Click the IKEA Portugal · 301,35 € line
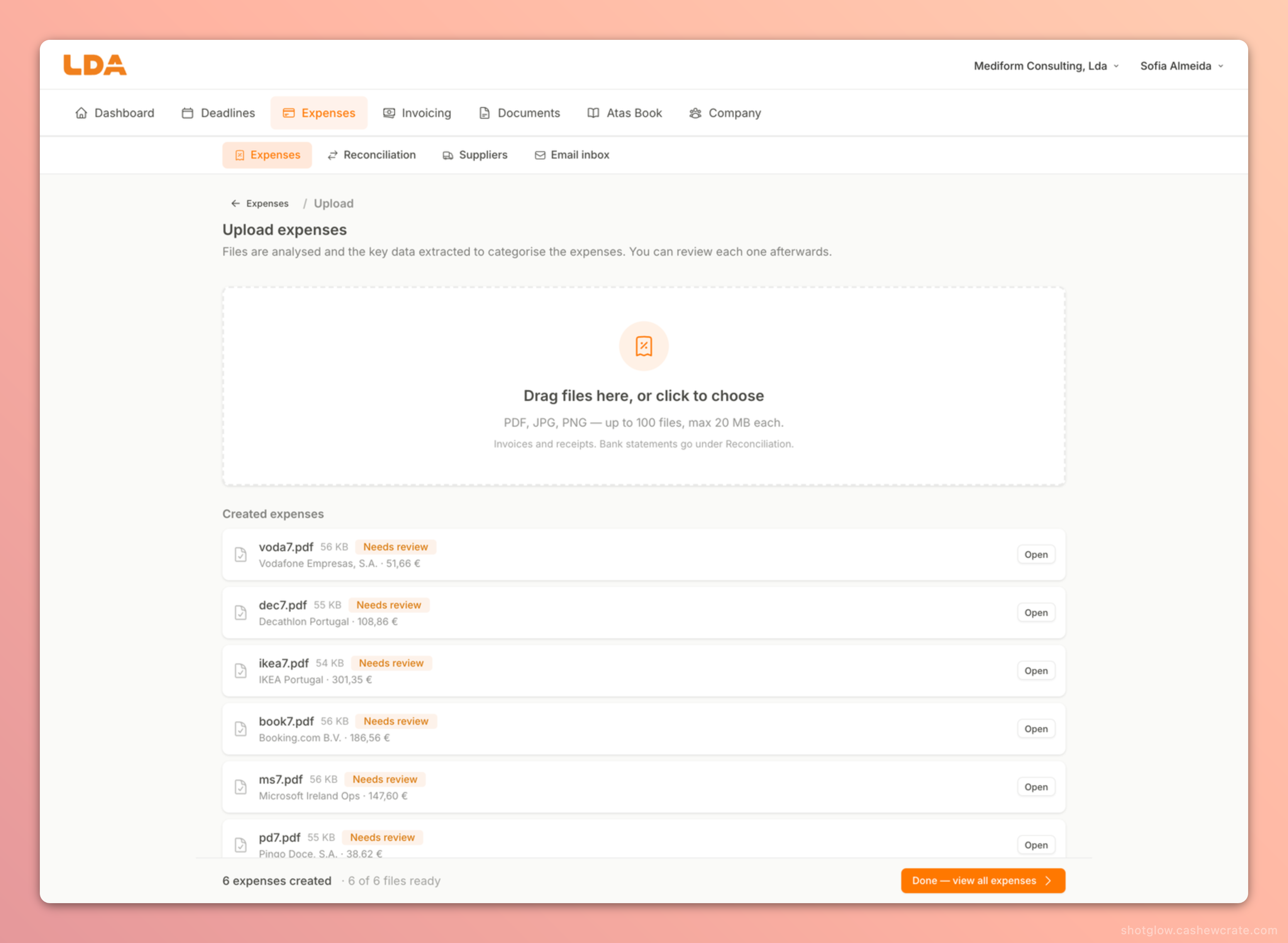This screenshot has height=943, width=1288. click(316, 680)
